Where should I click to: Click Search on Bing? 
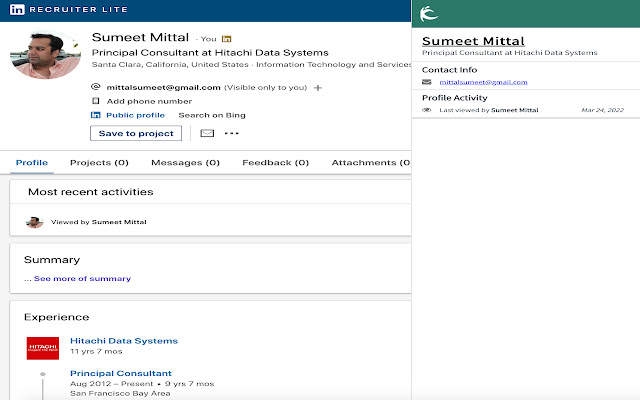coord(212,115)
